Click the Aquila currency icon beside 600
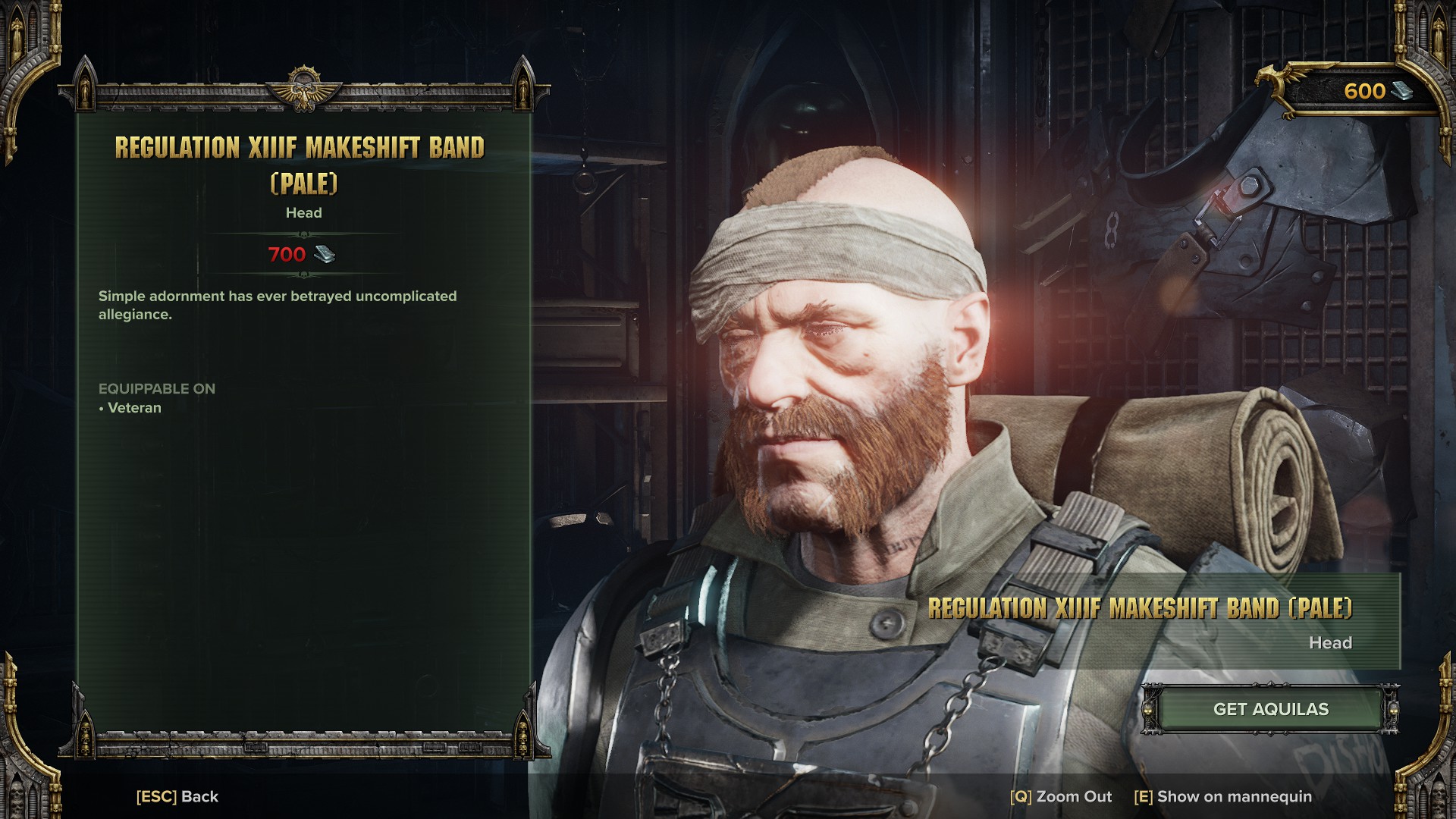This screenshot has height=819, width=1456. [x=1402, y=91]
